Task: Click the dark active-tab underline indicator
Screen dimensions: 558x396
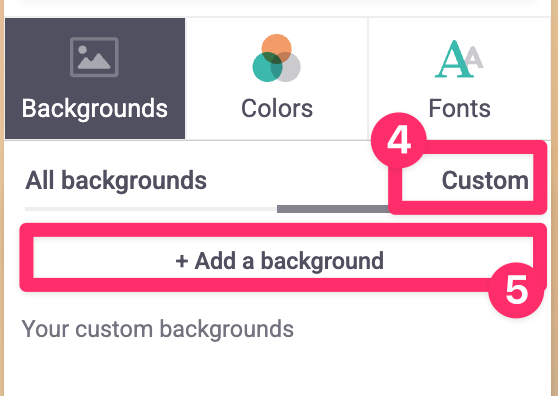Action: [333, 209]
